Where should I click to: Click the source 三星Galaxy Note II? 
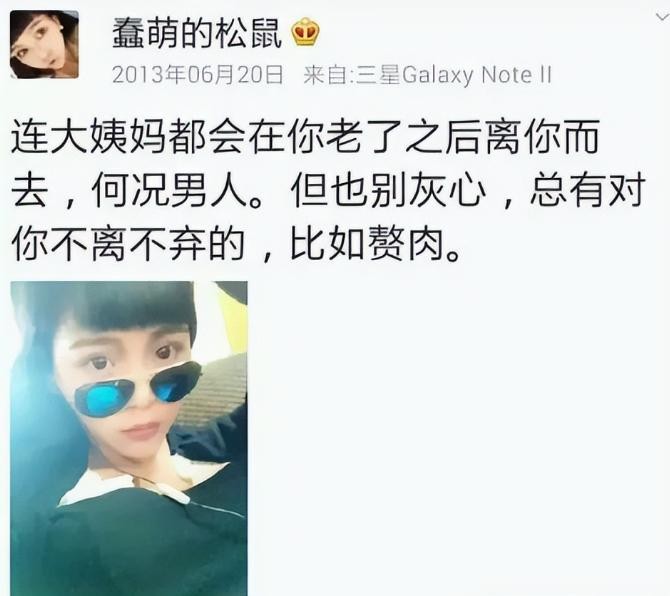tap(454, 75)
